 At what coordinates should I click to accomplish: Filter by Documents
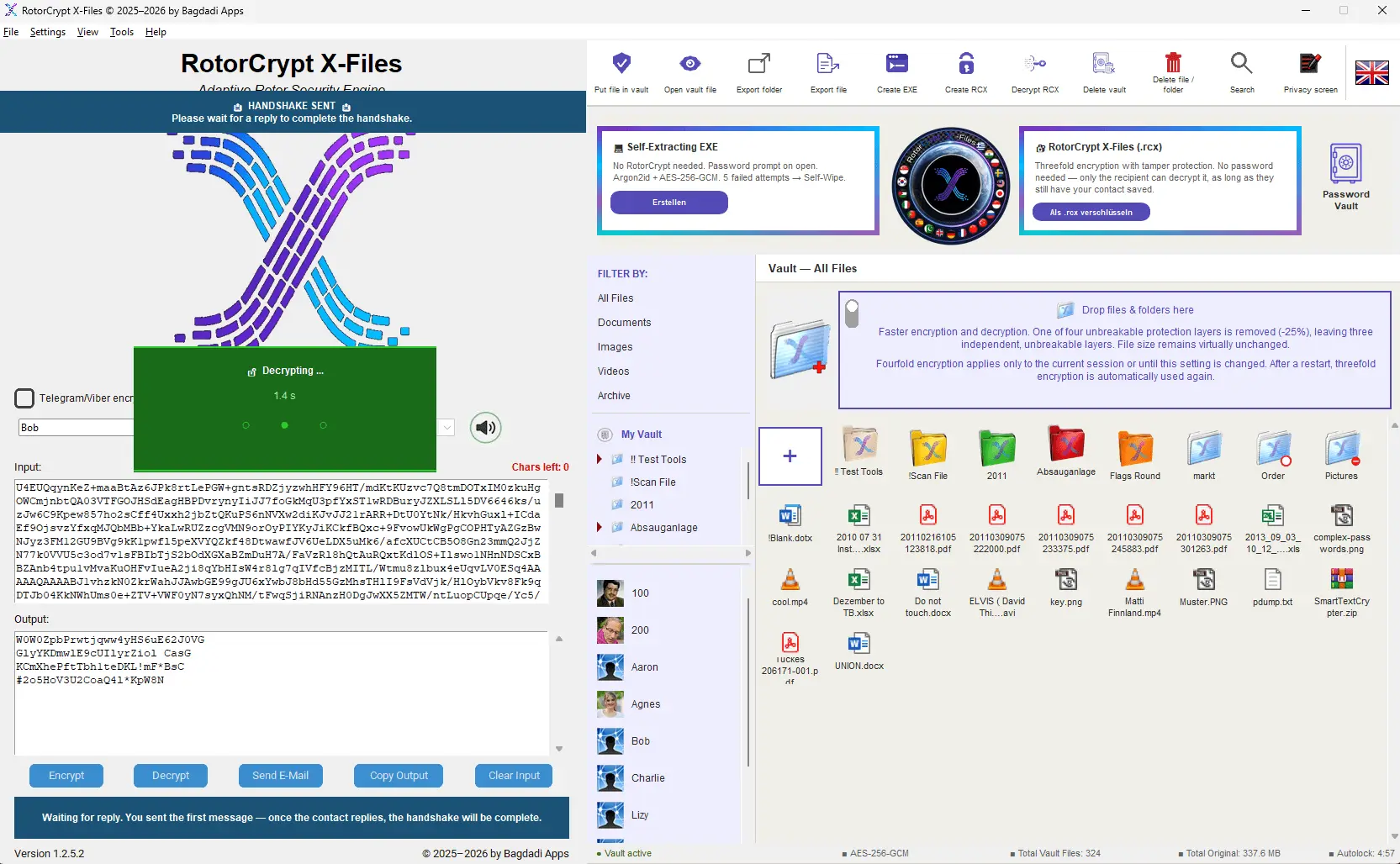625,323
